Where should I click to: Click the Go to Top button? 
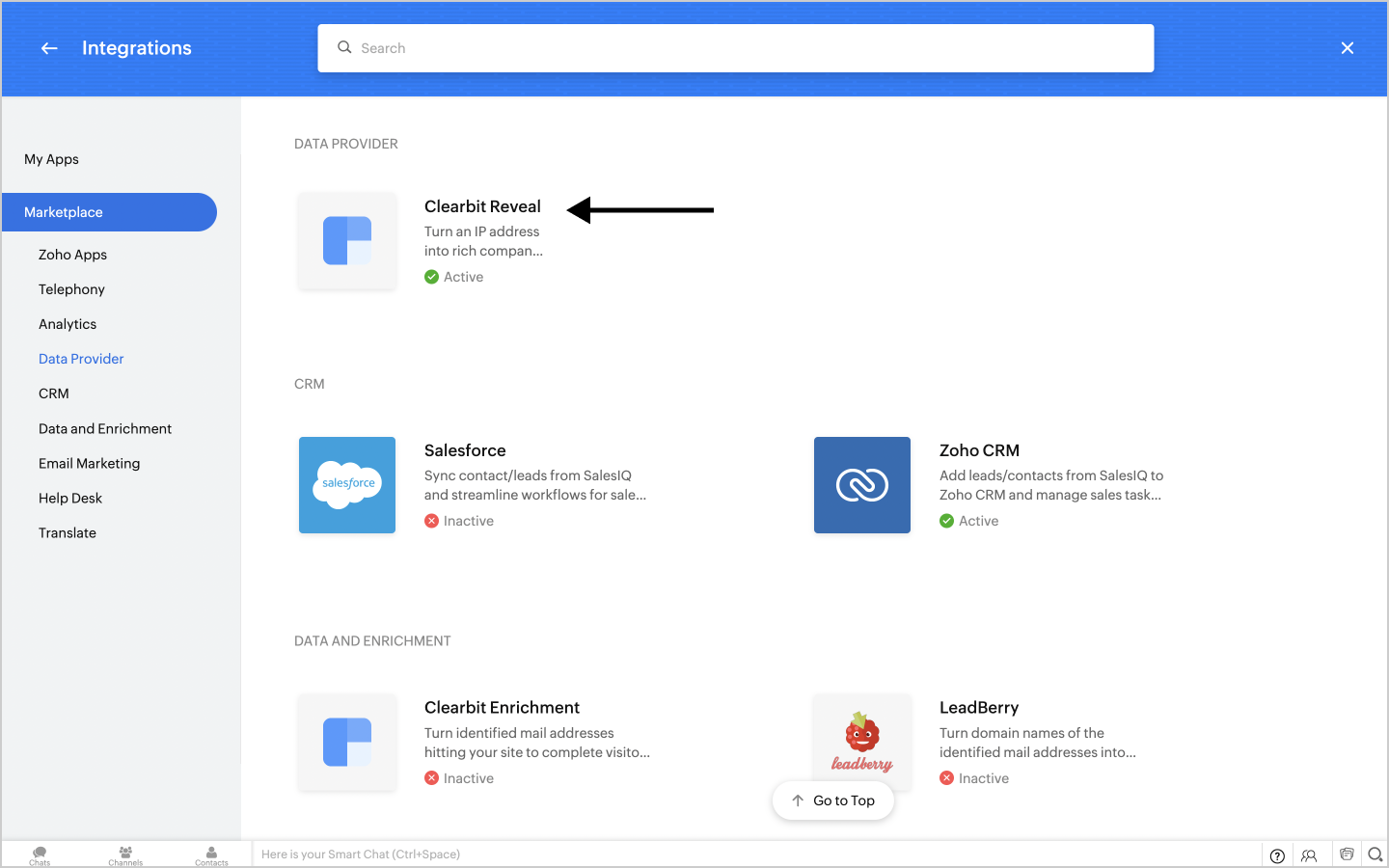coord(833,800)
